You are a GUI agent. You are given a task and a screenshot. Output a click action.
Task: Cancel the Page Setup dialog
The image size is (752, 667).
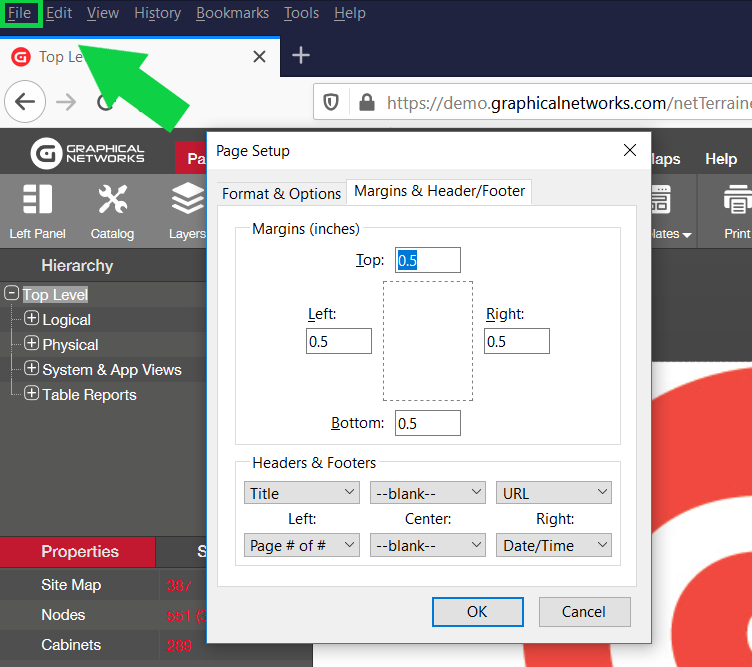click(x=584, y=612)
